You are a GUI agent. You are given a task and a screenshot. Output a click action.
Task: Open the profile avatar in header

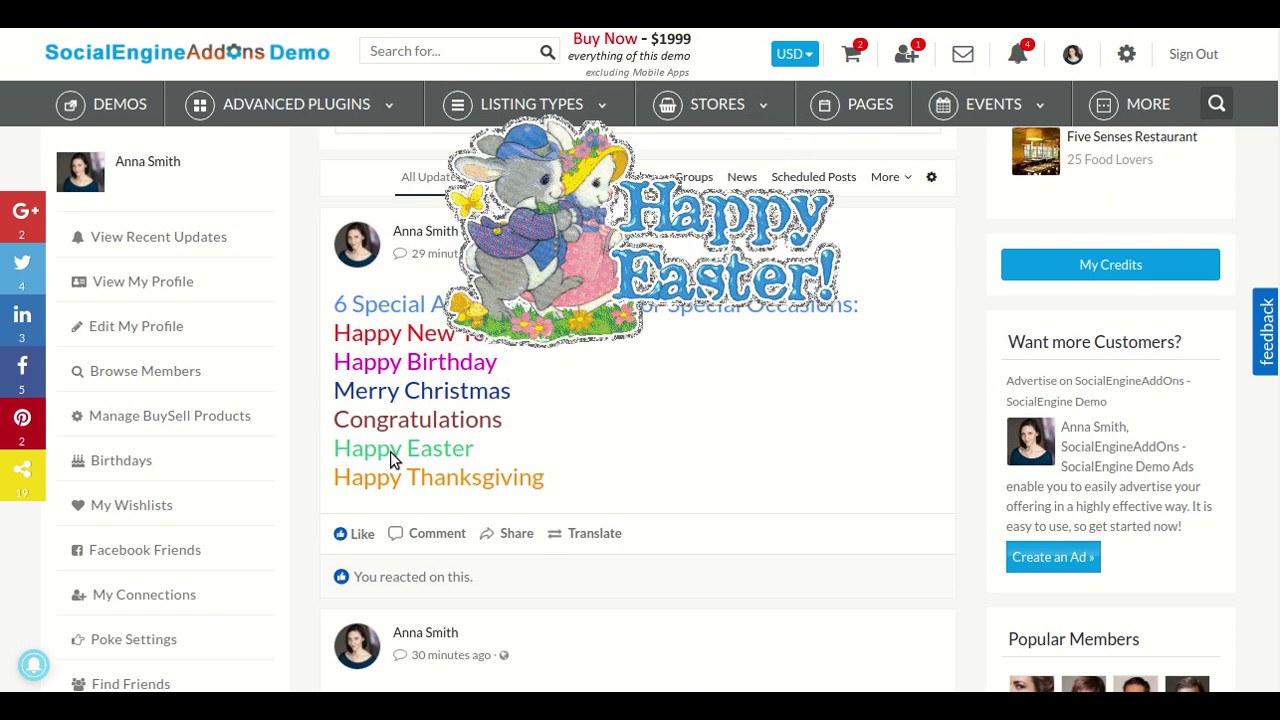click(x=1073, y=54)
